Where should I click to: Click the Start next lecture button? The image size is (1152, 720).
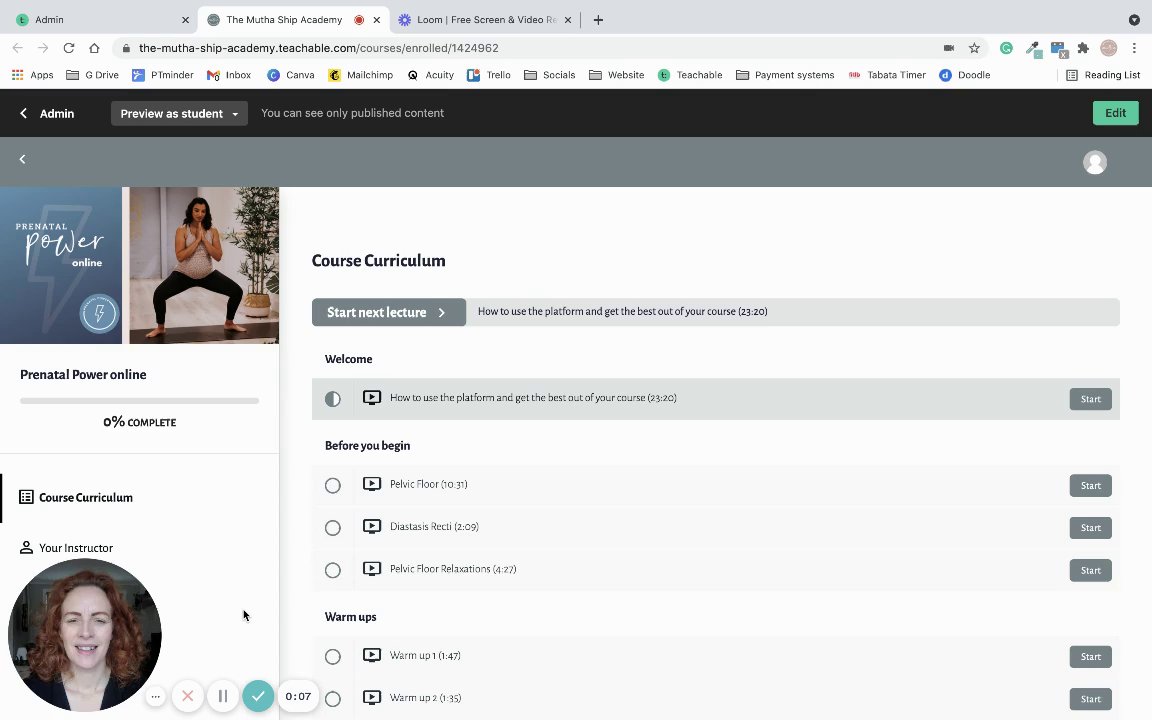(389, 312)
